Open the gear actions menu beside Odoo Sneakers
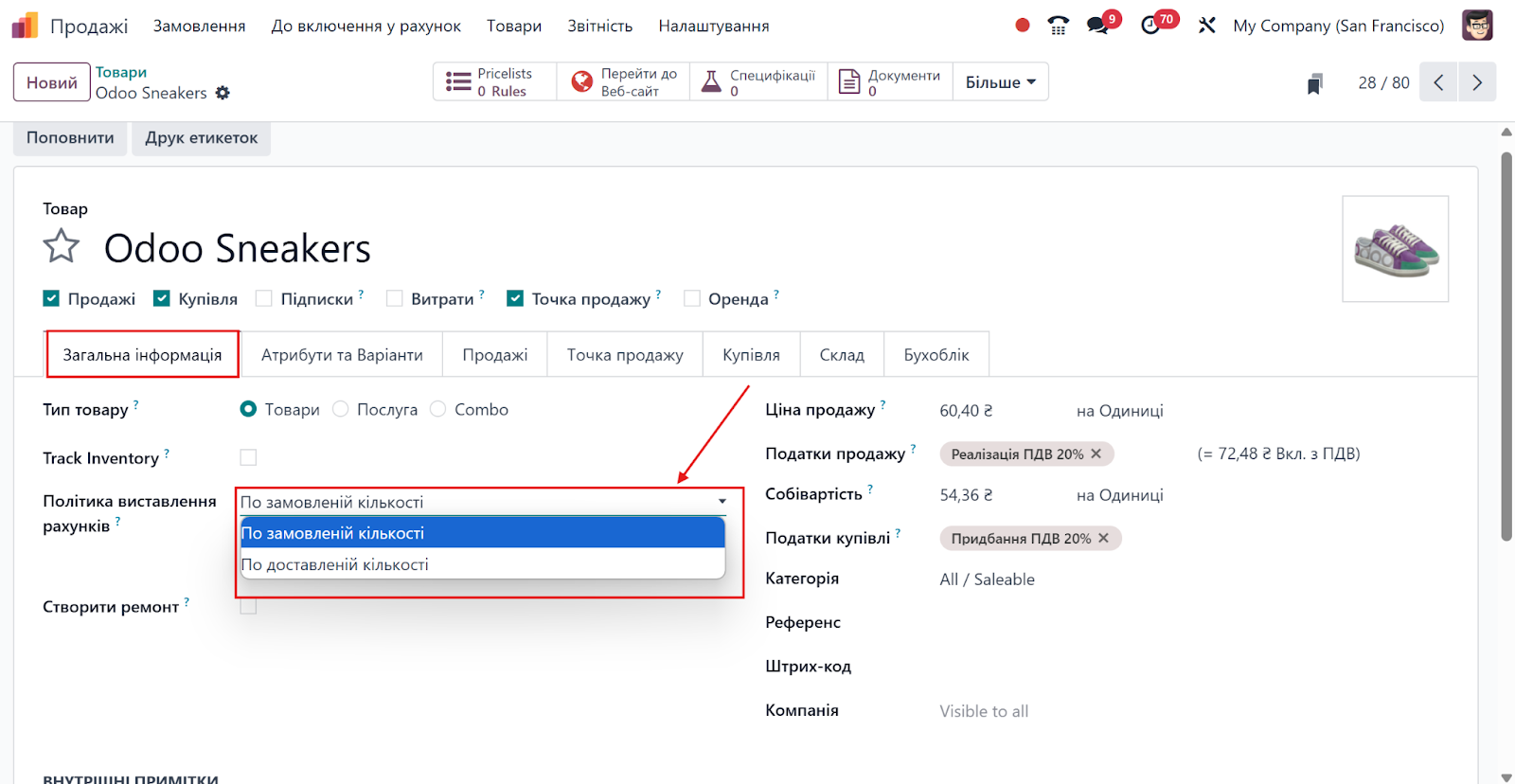1515x784 pixels. 223,93
